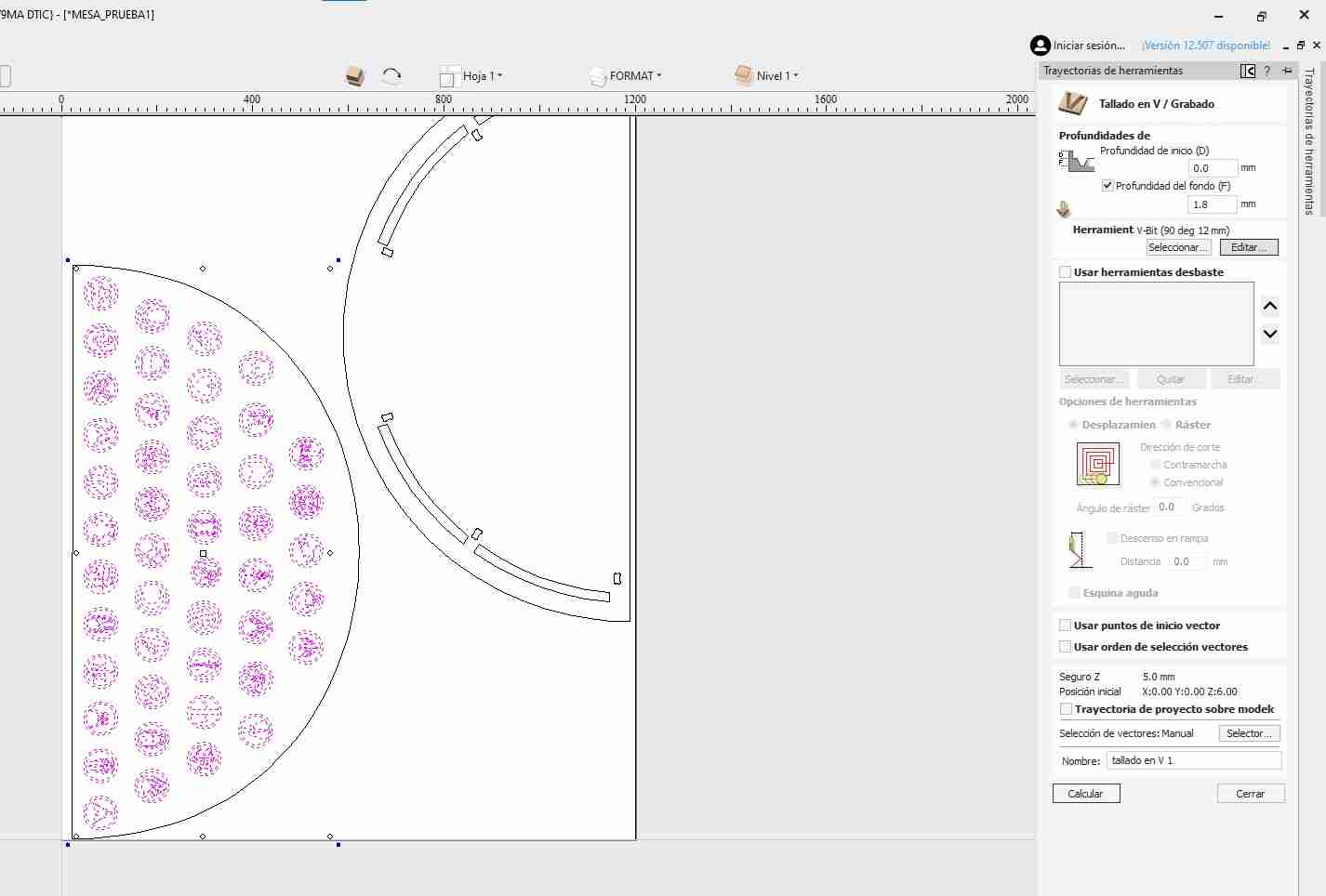Choose the Convencional cut direction

click(1156, 482)
